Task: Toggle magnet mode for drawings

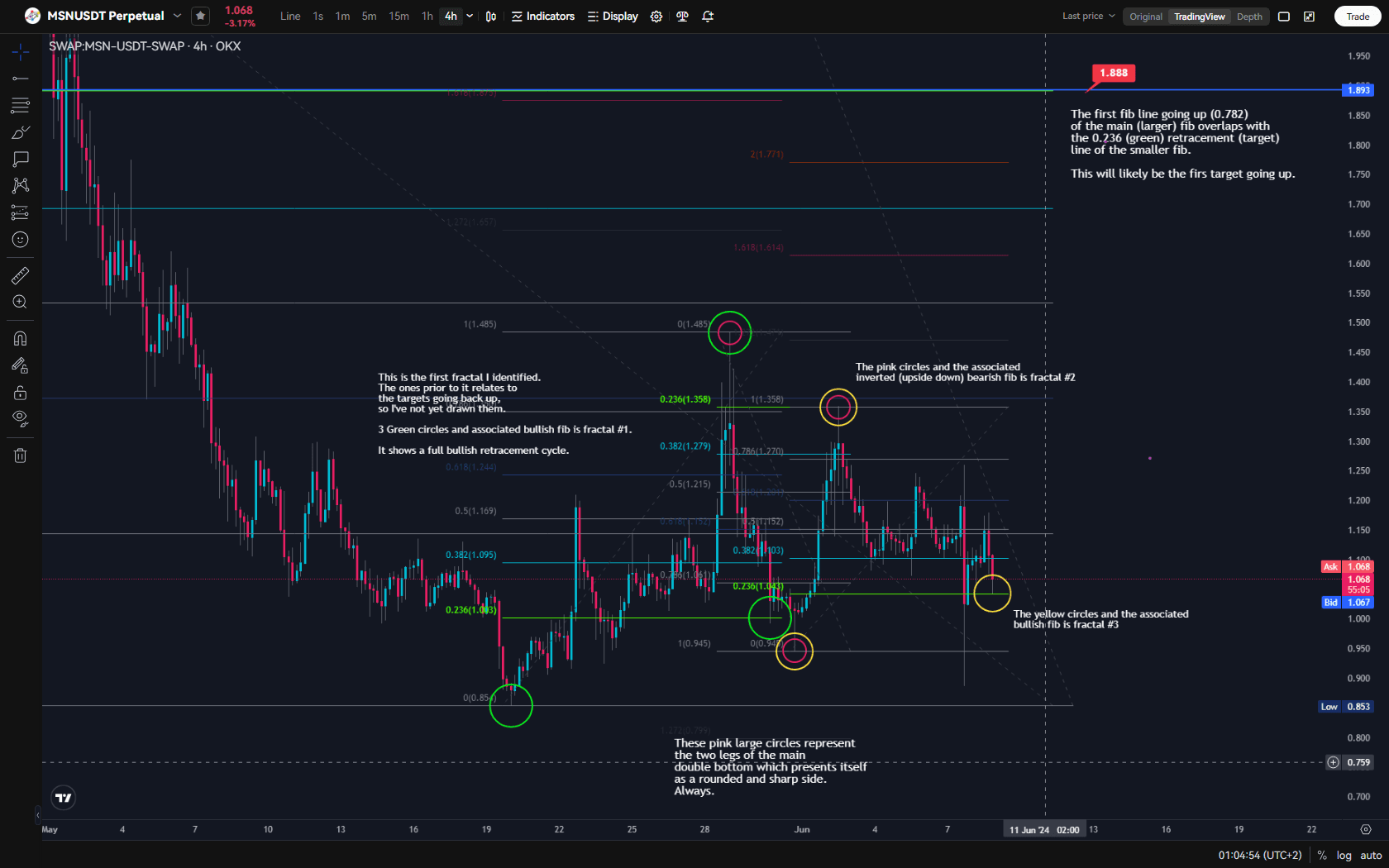Action: (21, 338)
